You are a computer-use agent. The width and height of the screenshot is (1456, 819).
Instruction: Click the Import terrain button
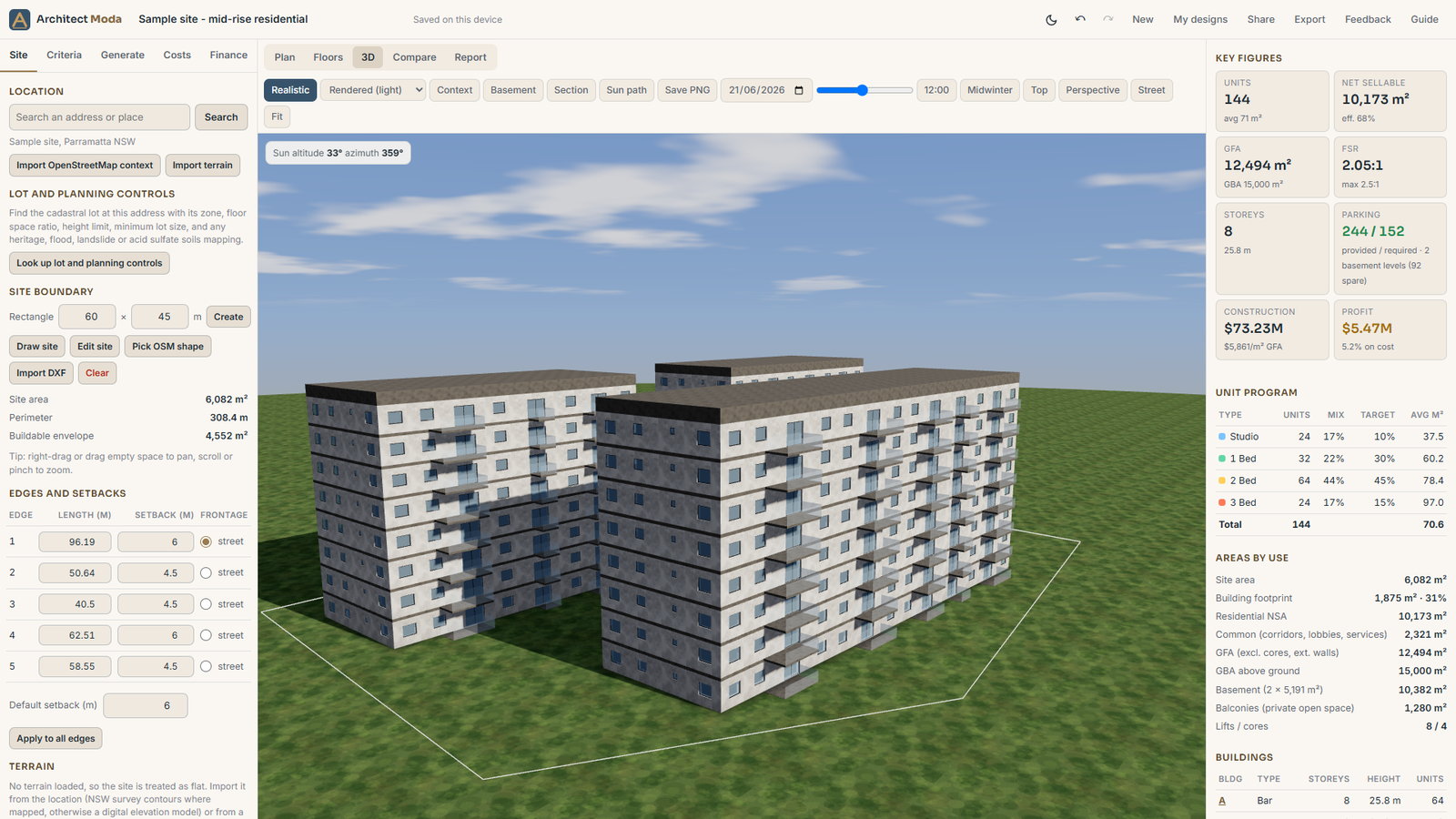(x=203, y=166)
